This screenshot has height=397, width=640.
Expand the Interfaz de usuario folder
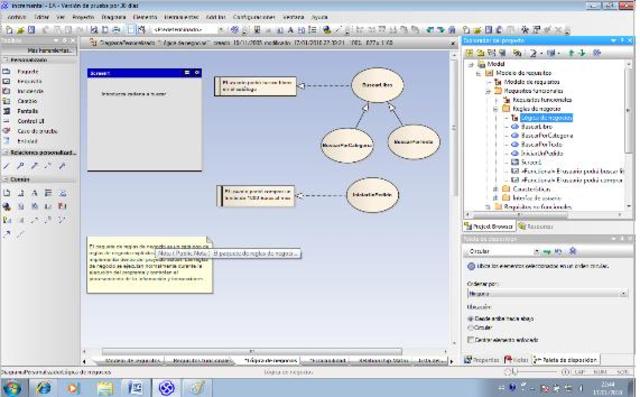pyautogui.click(x=495, y=198)
